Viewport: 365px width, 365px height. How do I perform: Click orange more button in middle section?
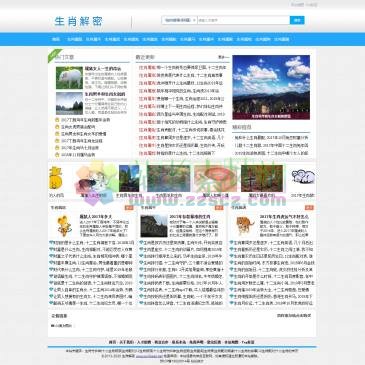pyautogui.click(x=219, y=208)
